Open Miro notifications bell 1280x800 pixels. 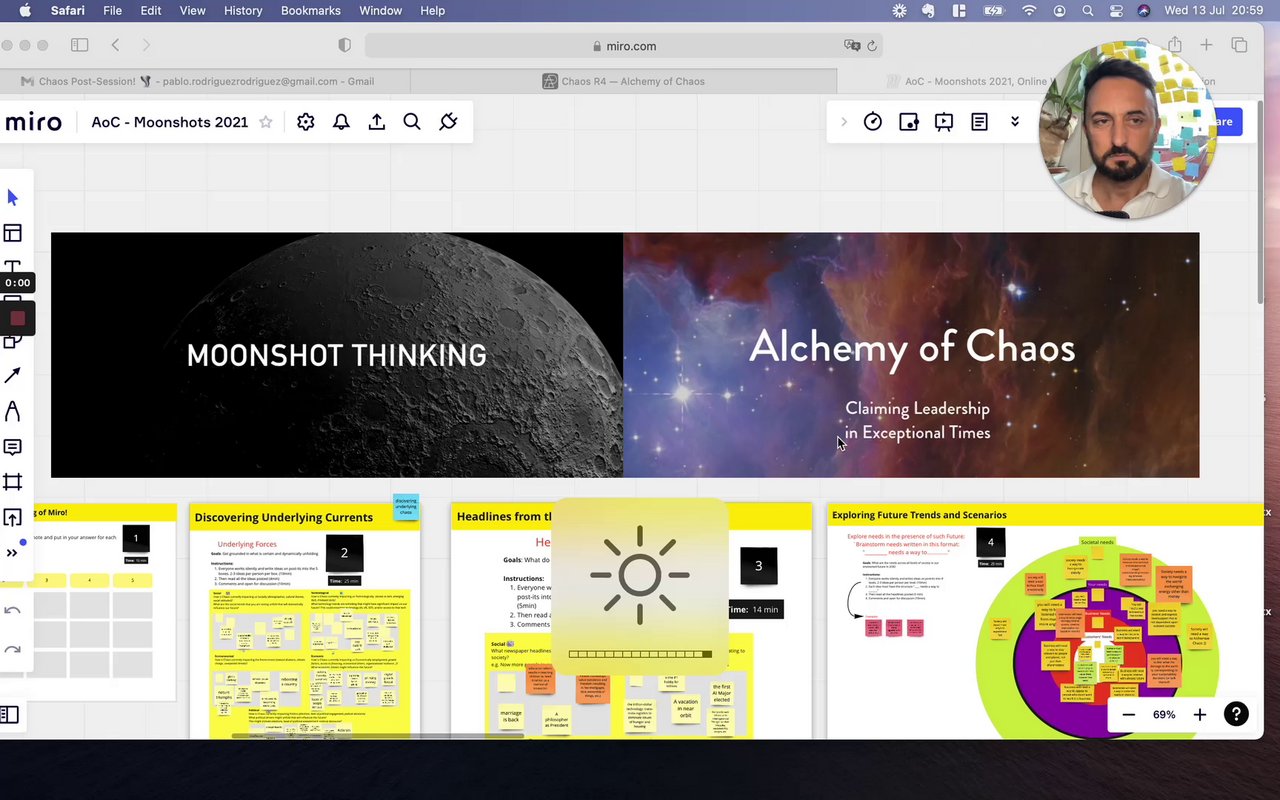coord(341,122)
